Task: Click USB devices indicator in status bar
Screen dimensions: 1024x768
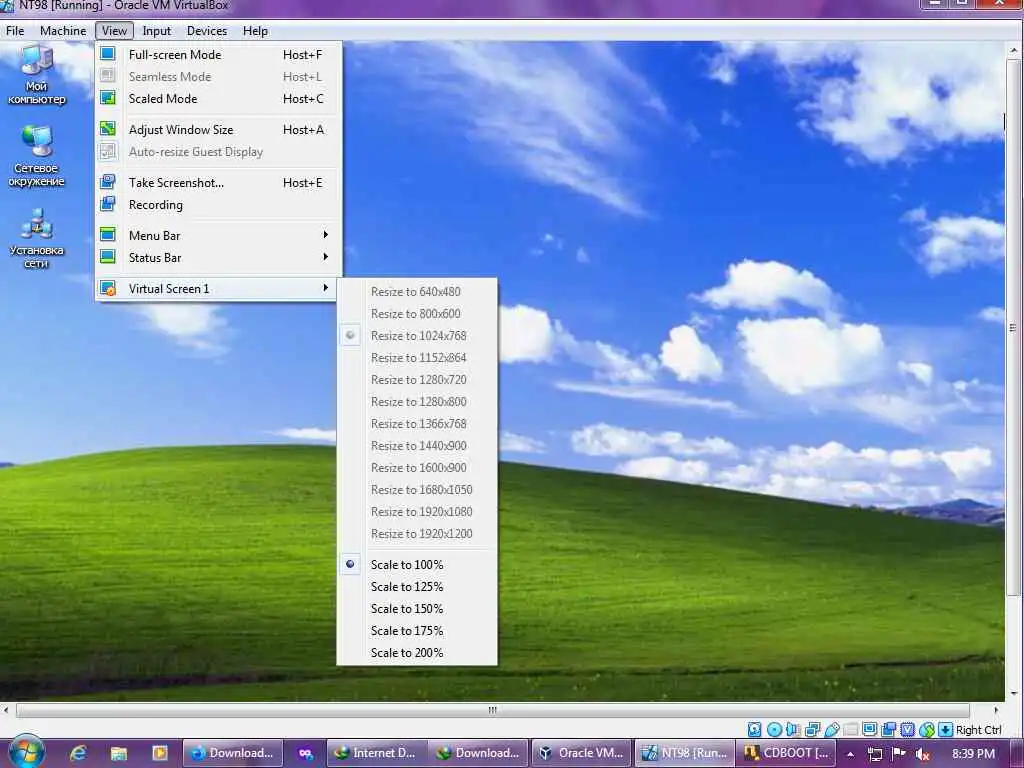Action: point(832,729)
